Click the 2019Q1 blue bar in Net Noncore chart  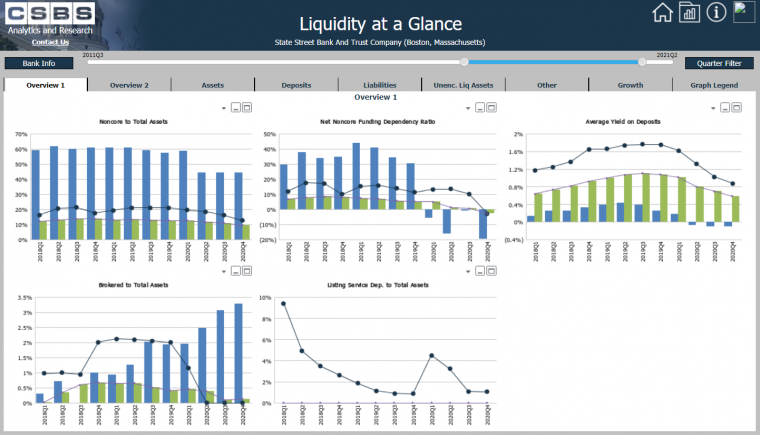pos(356,176)
